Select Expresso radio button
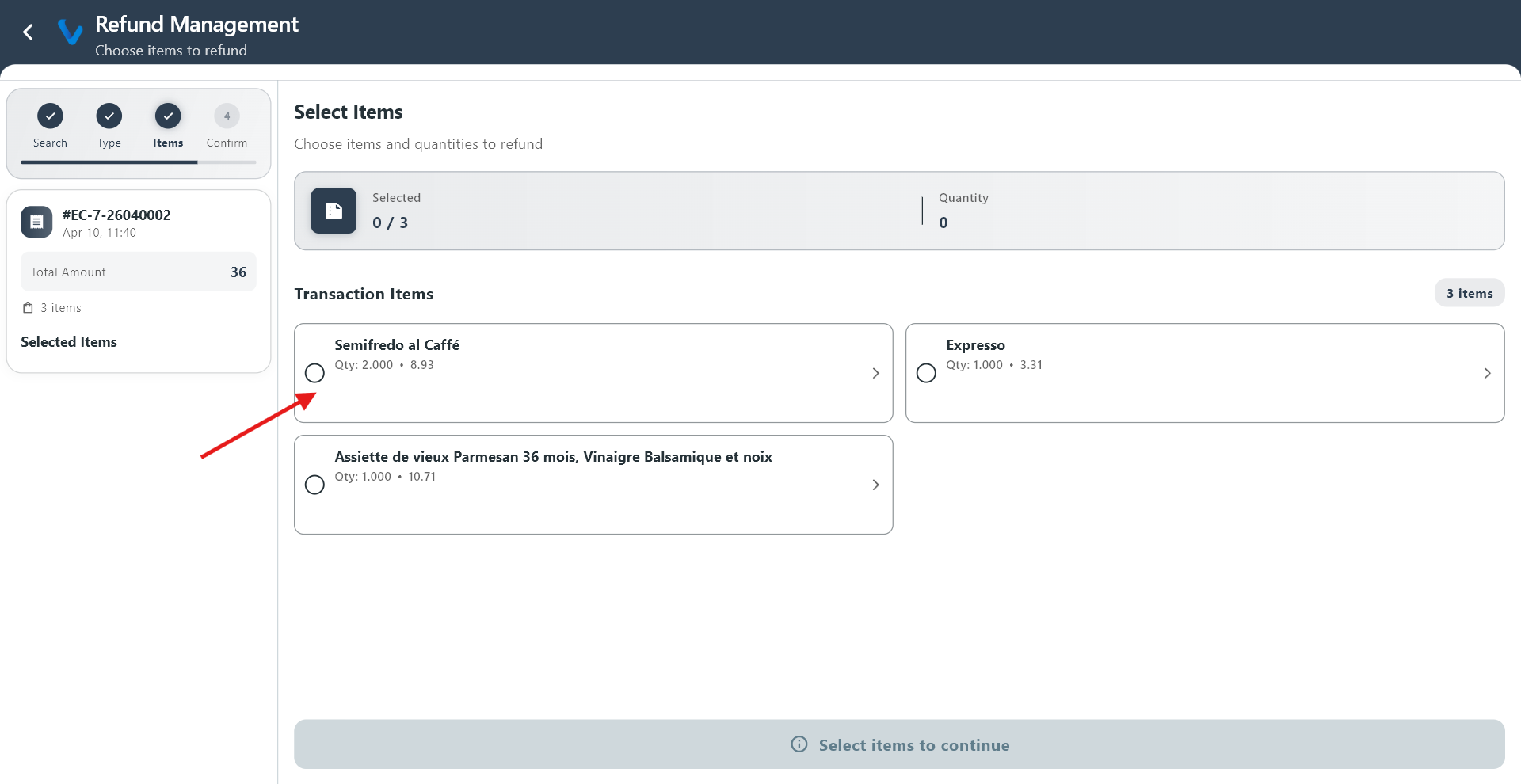1521x784 pixels. point(926,373)
